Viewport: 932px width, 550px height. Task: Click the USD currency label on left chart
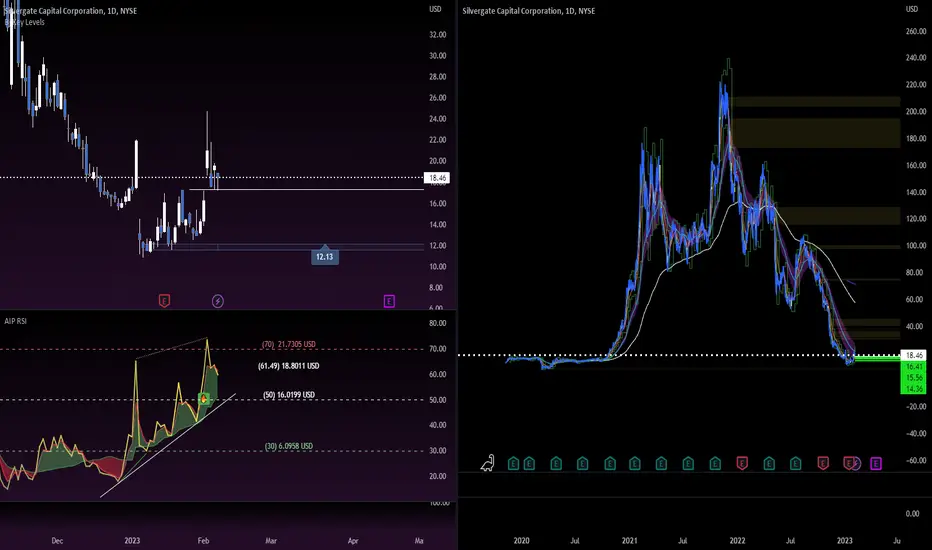pos(435,9)
